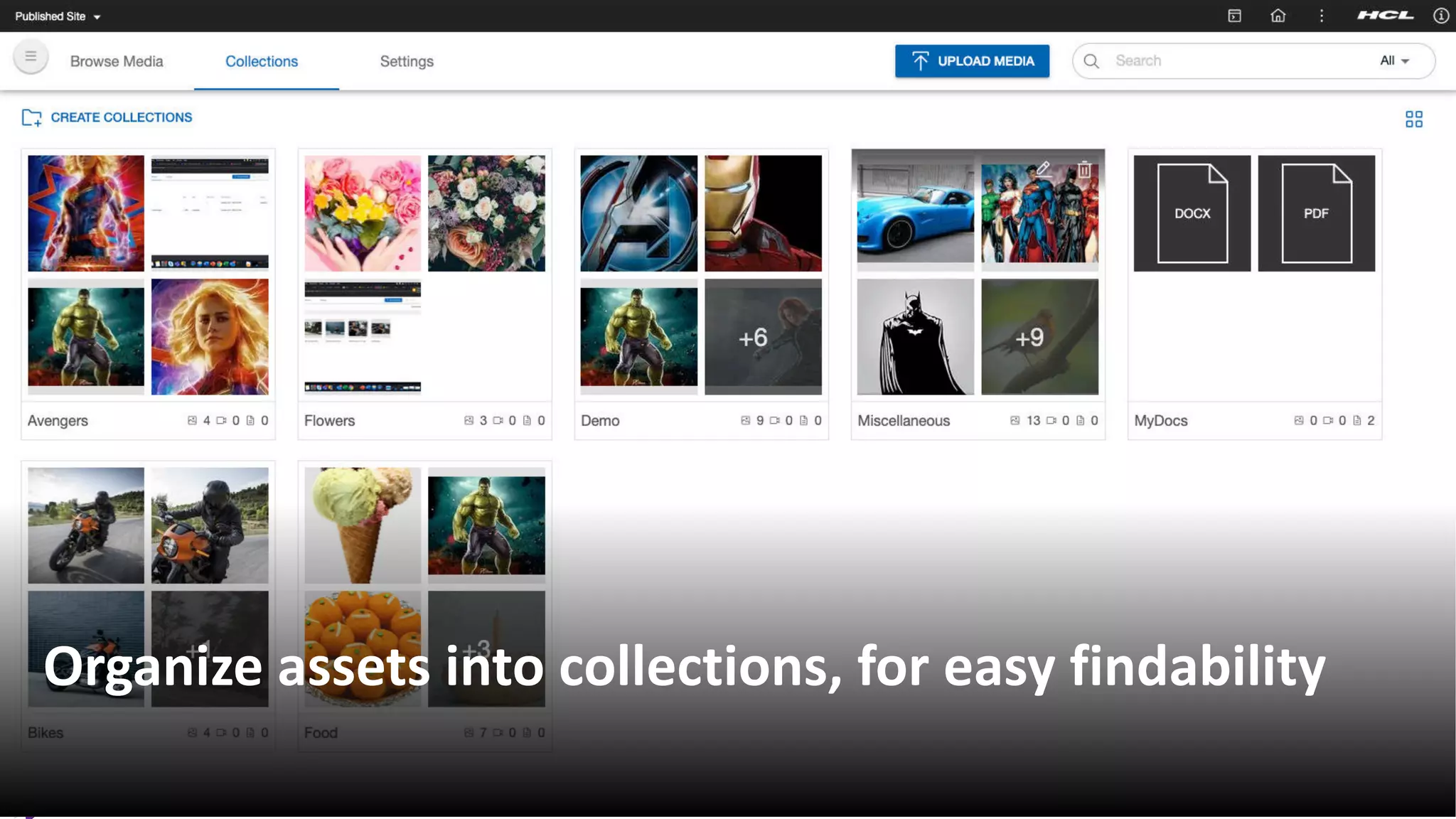
Task: Click the site preview window icon
Action: 1235,16
